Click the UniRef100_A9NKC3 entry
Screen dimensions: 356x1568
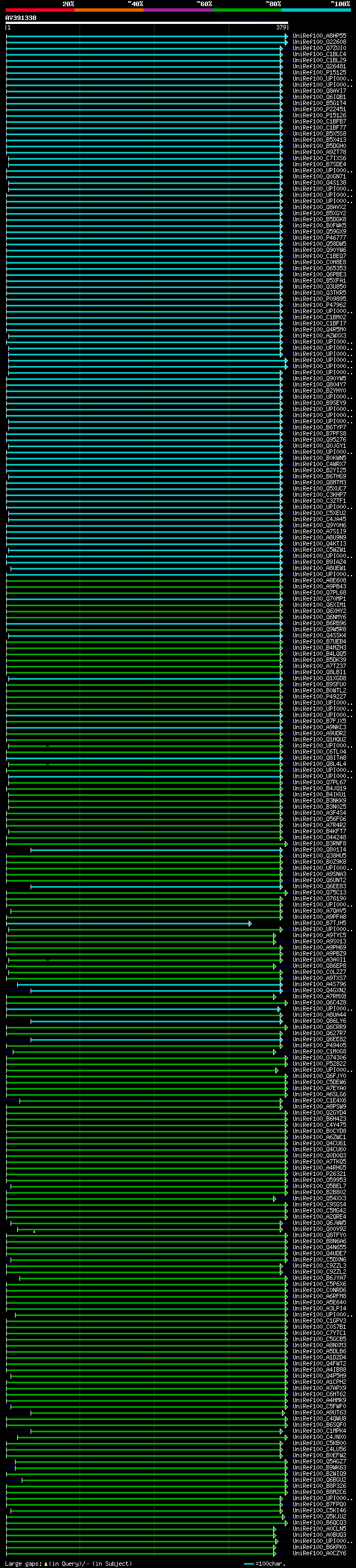(319, 727)
